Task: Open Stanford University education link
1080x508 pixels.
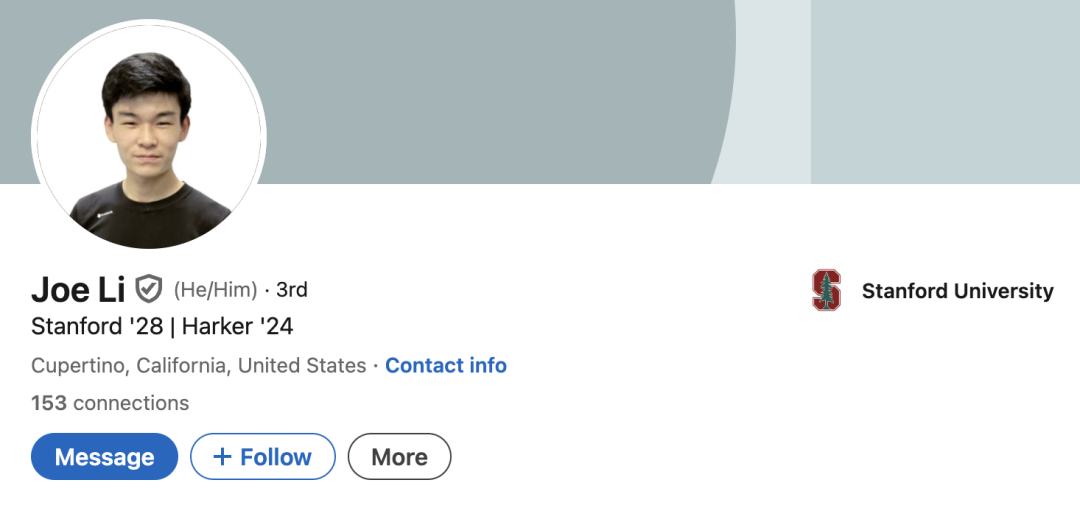Action: (933, 290)
